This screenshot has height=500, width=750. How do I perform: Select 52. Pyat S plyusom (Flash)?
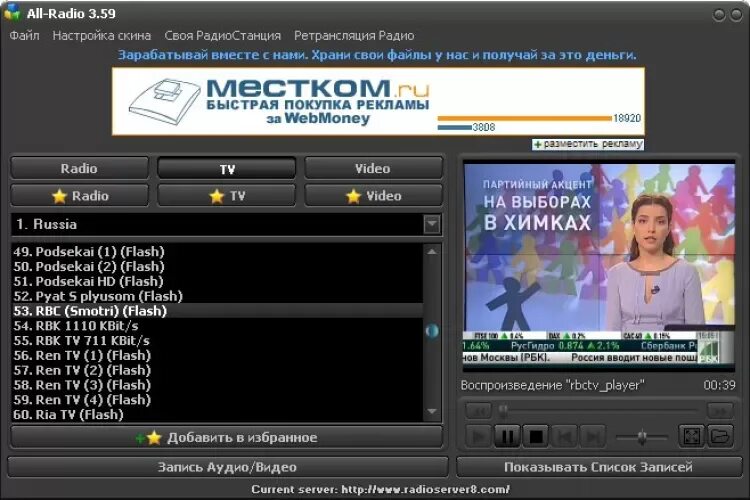click(217, 296)
